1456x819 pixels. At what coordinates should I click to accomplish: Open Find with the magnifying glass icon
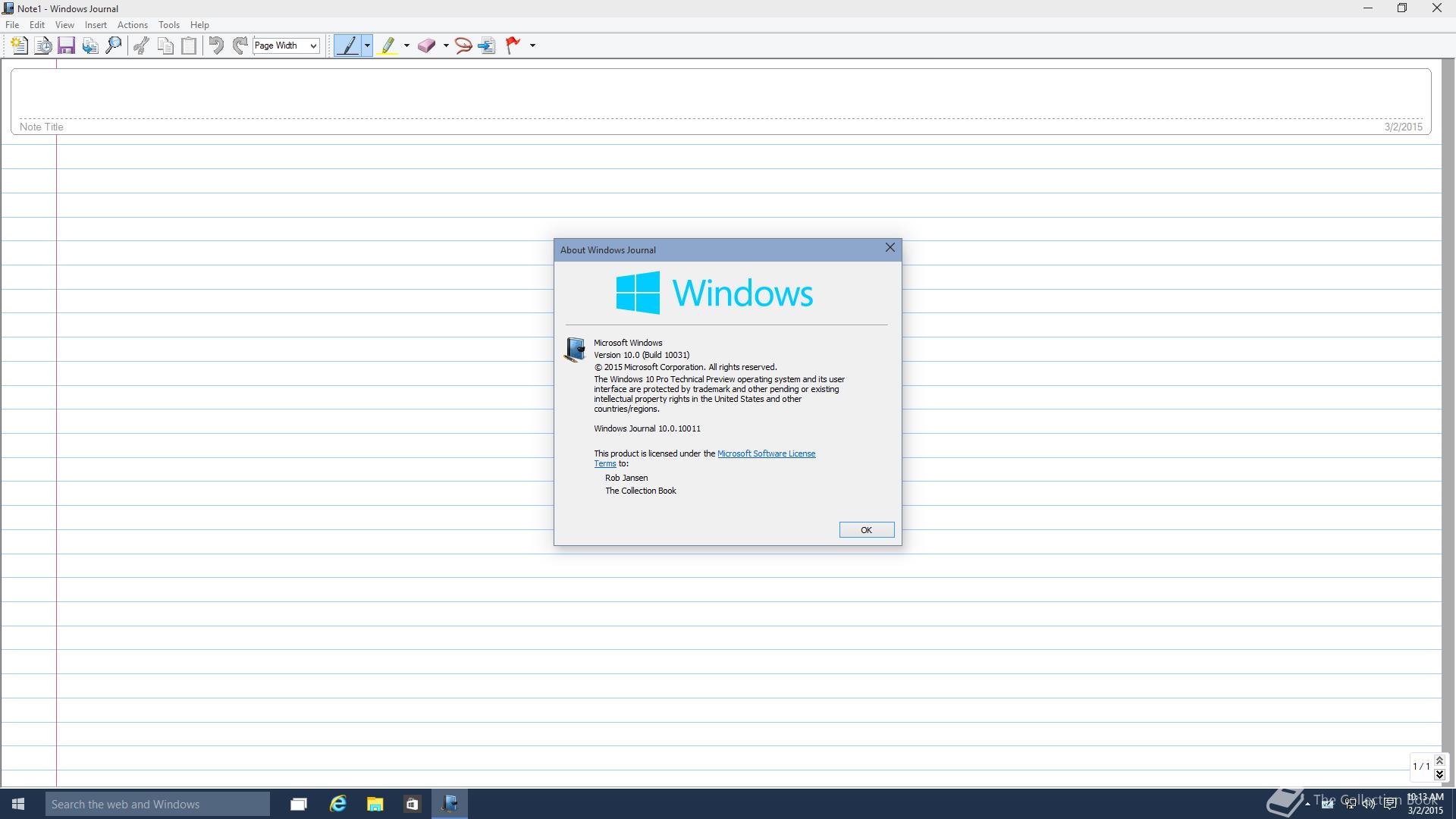pyautogui.click(x=114, y=45)
